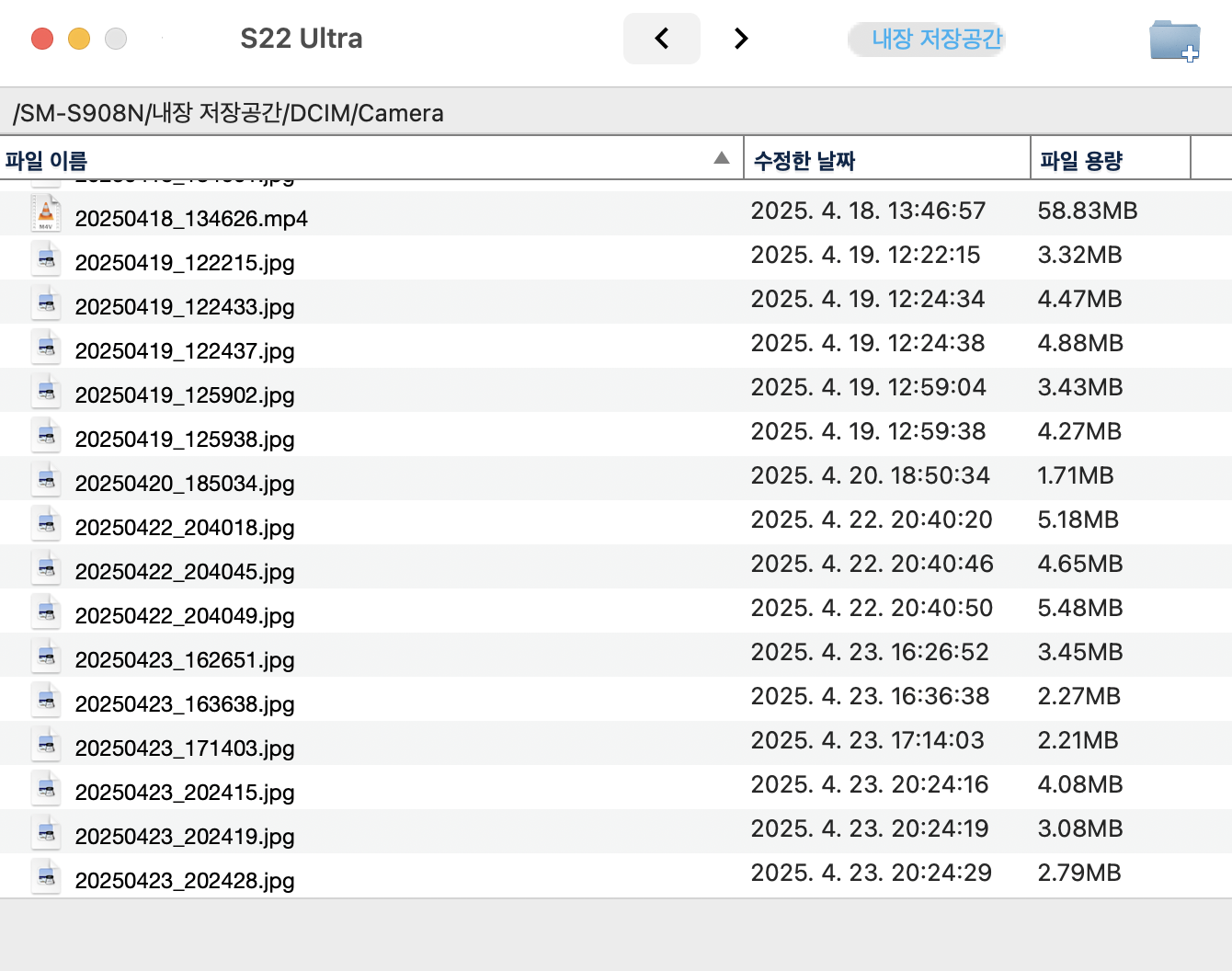Click the date 2025. 4. 20. 18:50:34
This screenshot has height=971, width=1232.
point(871,475)
